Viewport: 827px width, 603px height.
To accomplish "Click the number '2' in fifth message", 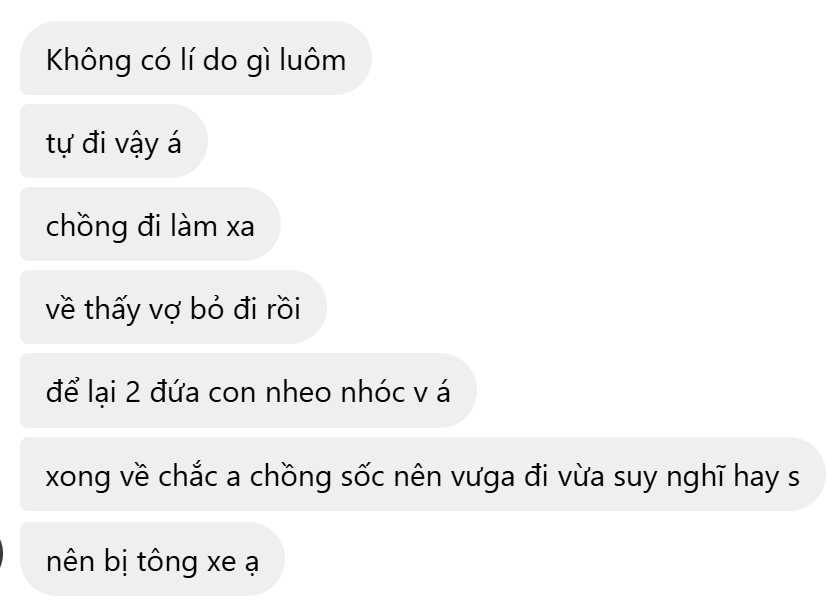I will click(133, 393).
